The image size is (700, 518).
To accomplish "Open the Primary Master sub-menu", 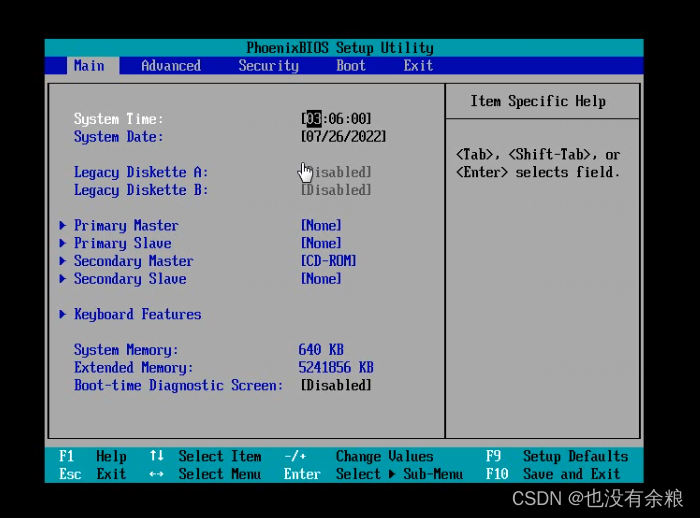I will click(x=126, y=226).
